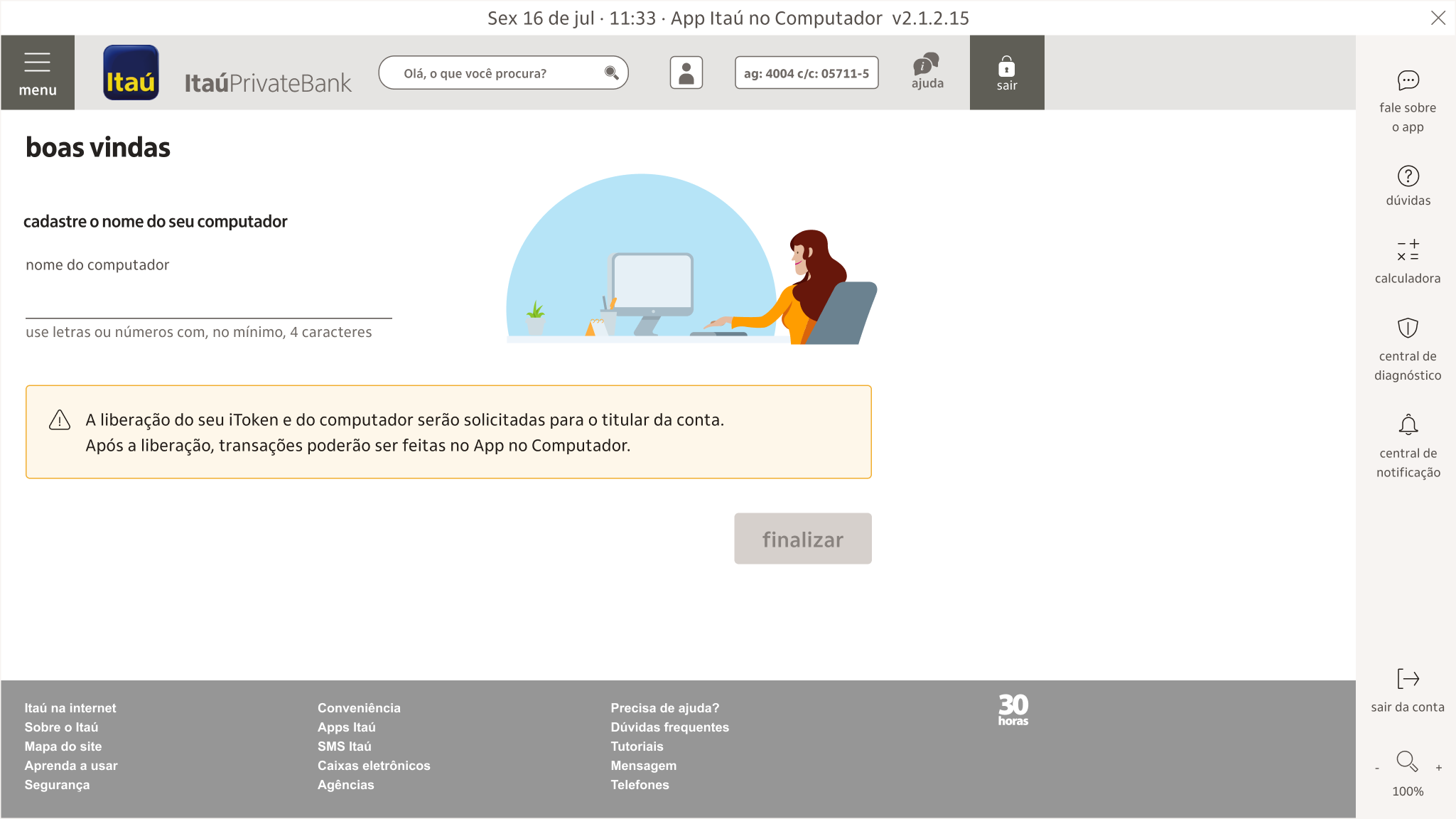1456x819 pixels.
Task: Open Dúvidas frequentes link
Action: click(x=670, y=727)
